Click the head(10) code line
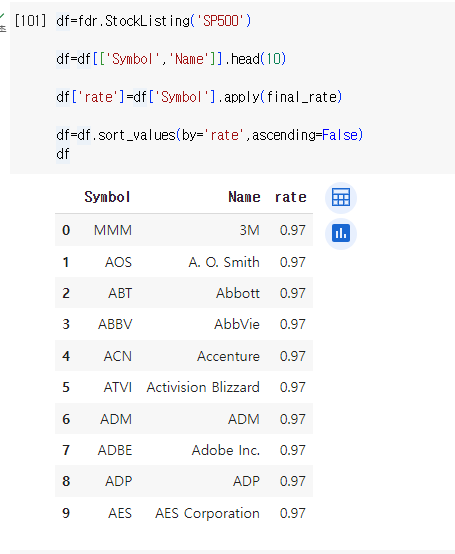The height and width of the screenshot is (554, 455). pyautogui.click(x=171, y=59)
